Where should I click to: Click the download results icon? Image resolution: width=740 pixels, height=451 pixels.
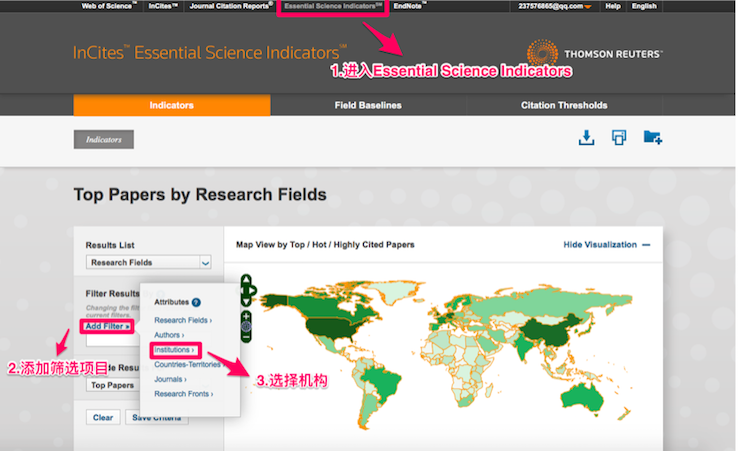coord(586,138)
